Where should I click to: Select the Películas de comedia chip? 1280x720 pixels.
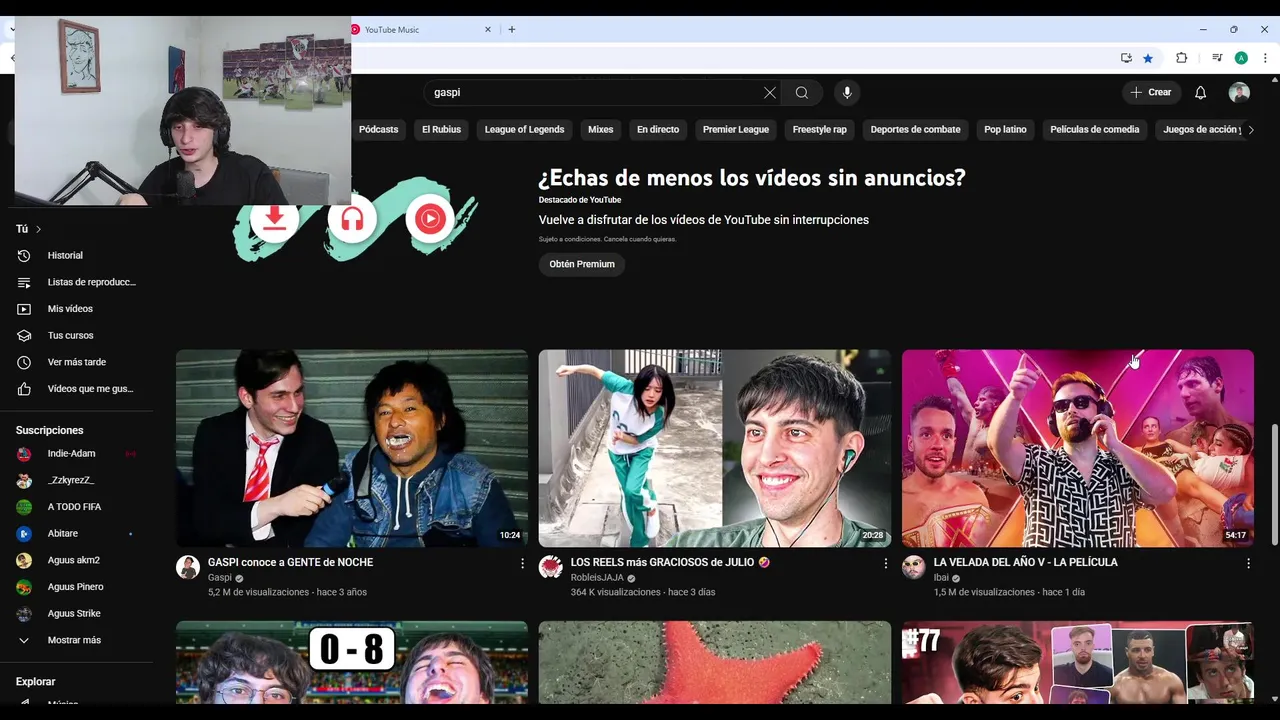[1094, 129]
